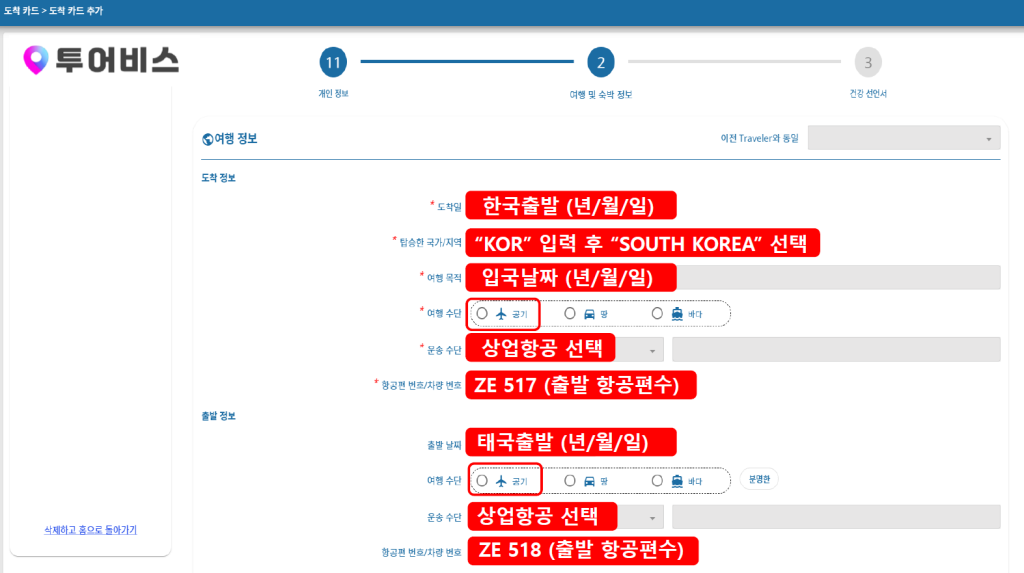
Task: Expand the departure 운송 수단 dropdown arrow
Action: click(x=653, y=517)
